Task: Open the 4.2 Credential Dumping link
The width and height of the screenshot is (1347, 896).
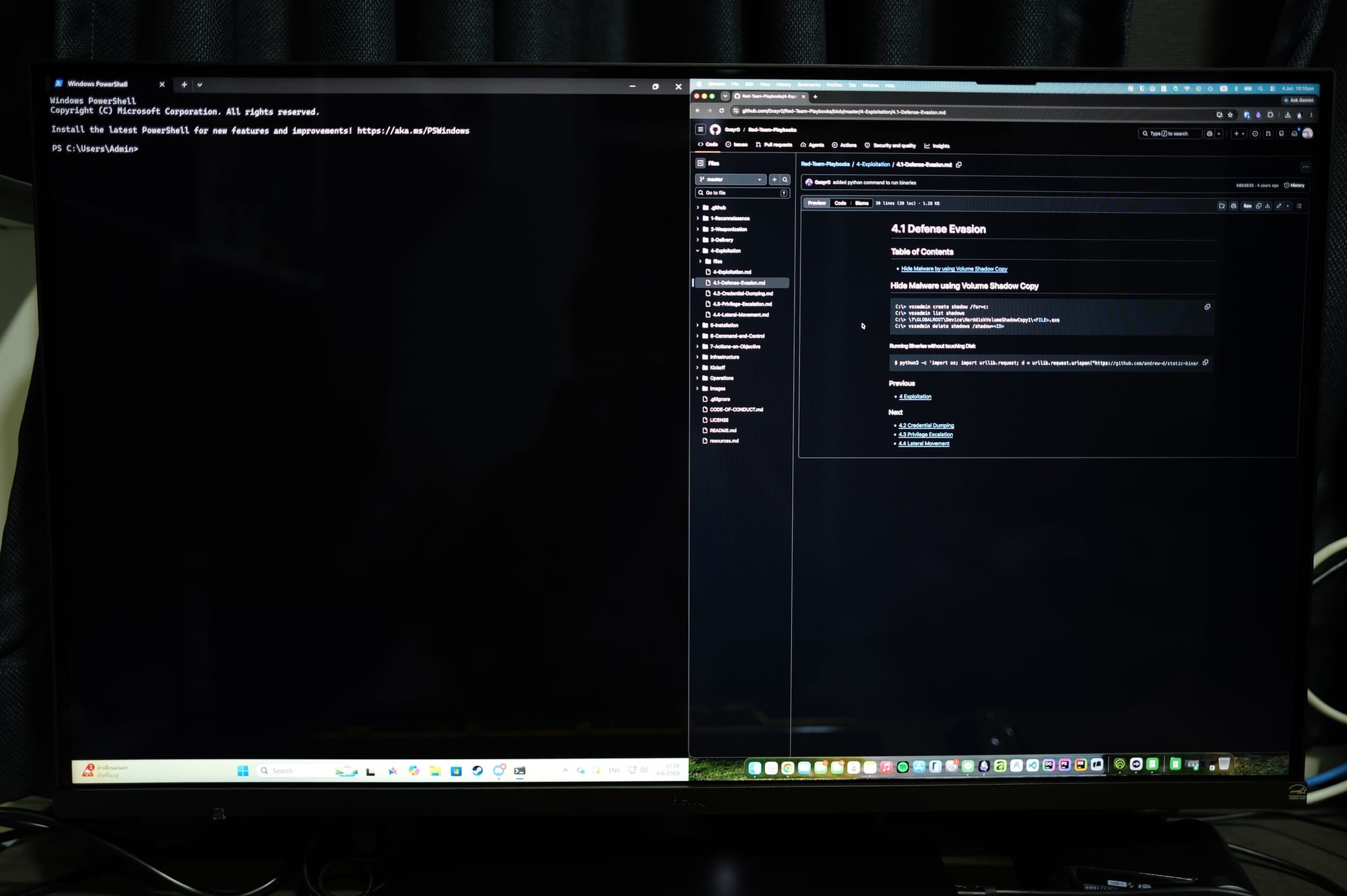Action: point(926,425)
